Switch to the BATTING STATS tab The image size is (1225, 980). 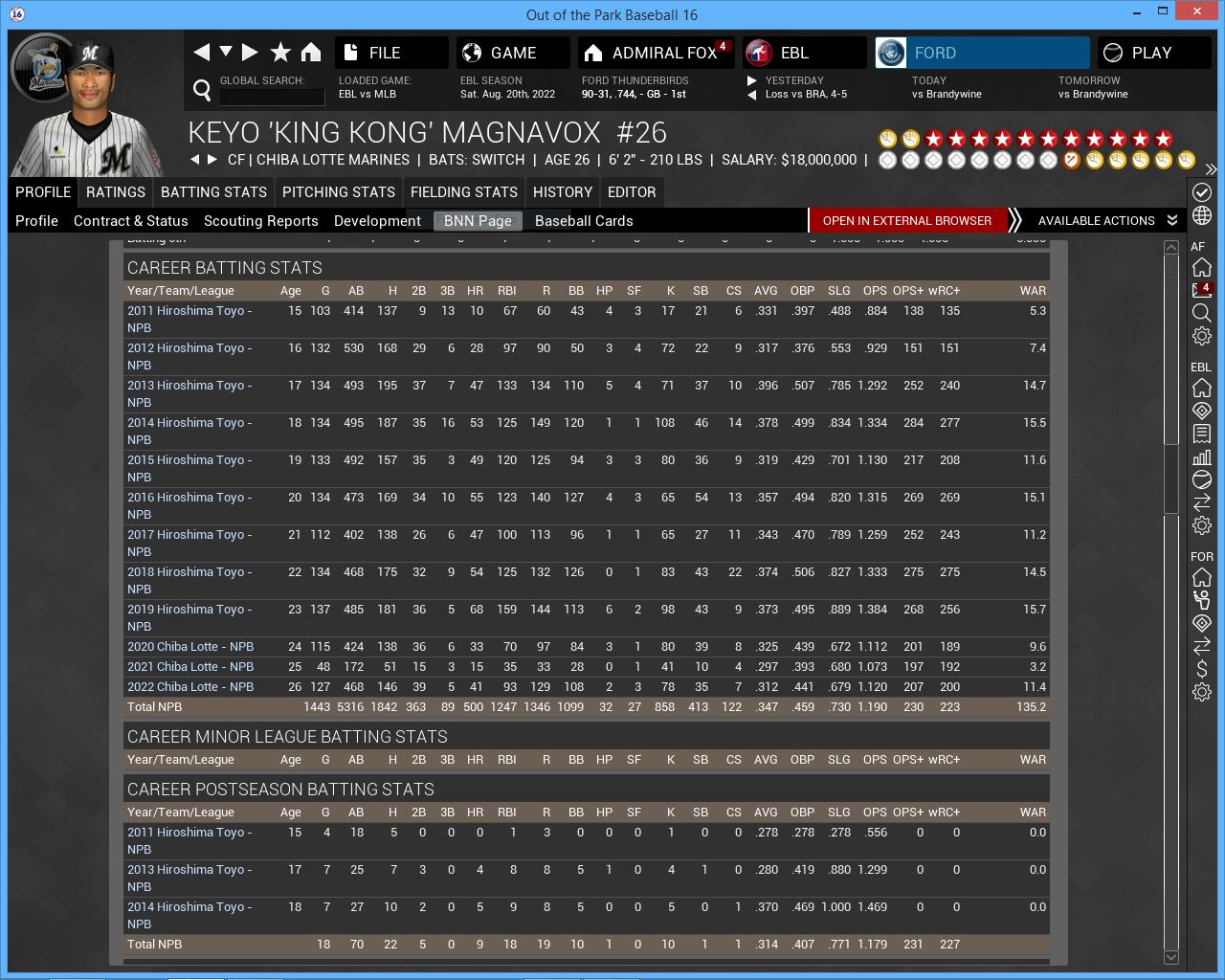(213, 192)
